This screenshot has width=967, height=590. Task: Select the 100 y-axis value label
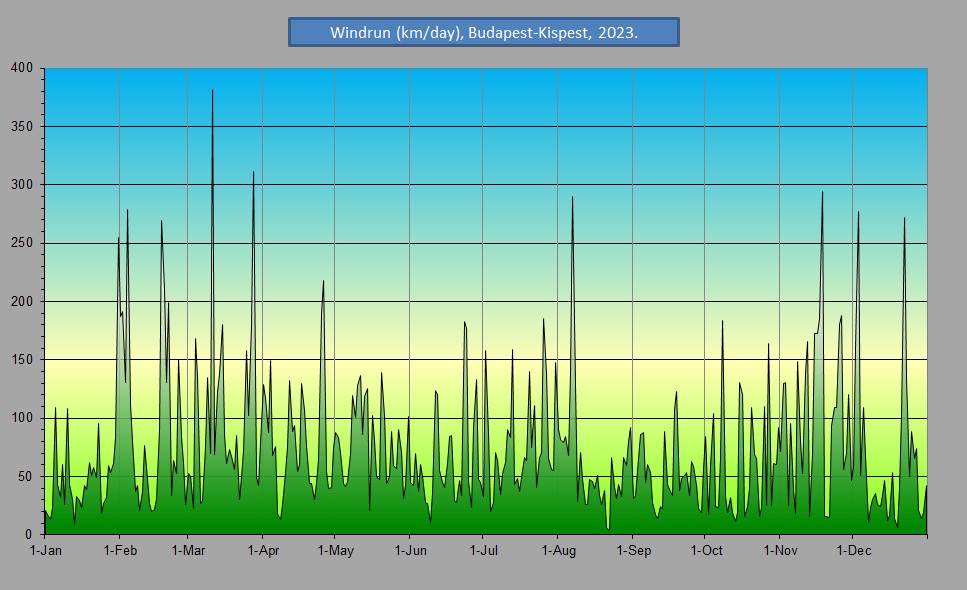point(23,418)
